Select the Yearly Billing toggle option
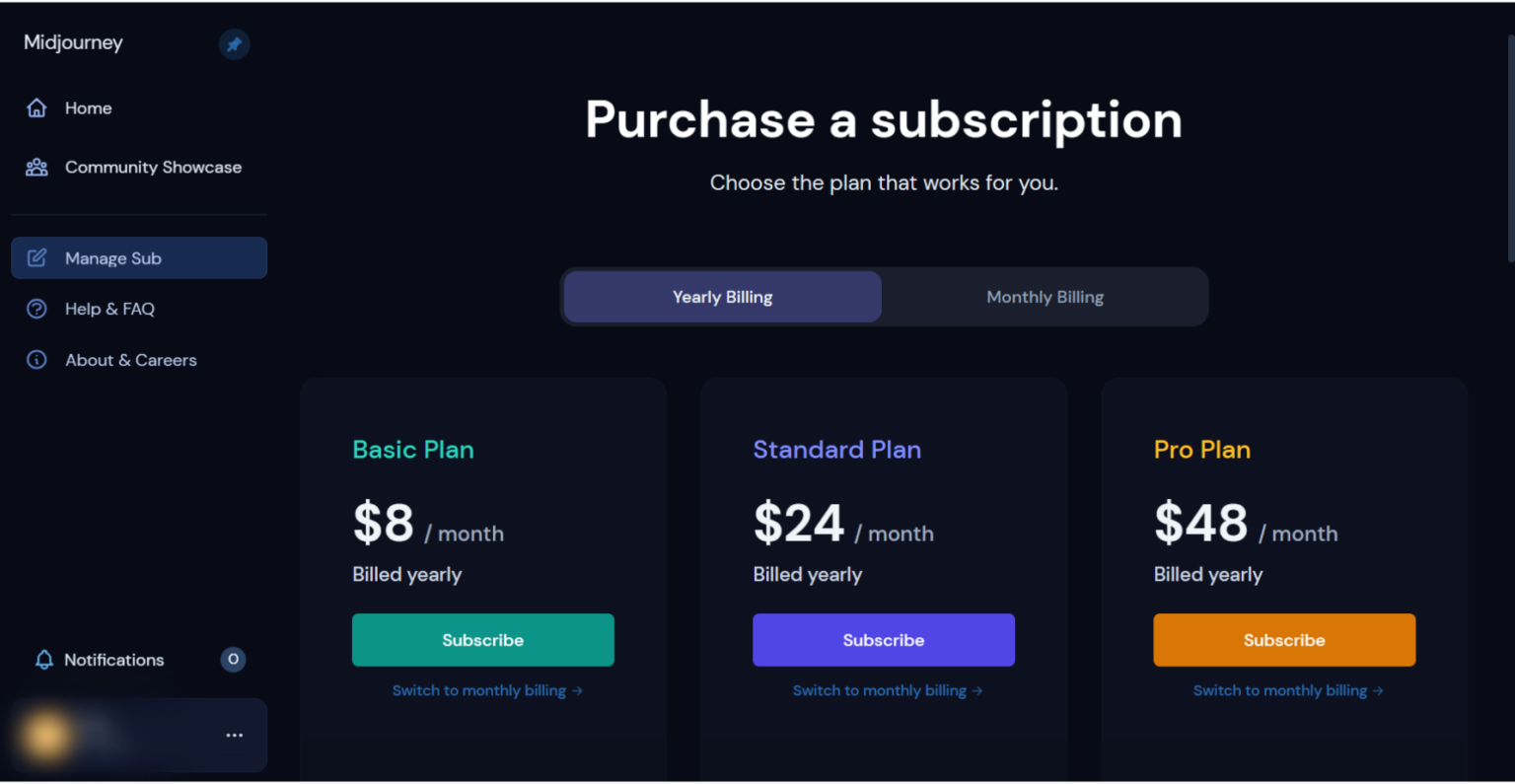1515x784 pixels. pyautogui.click(x=722, y=297)
